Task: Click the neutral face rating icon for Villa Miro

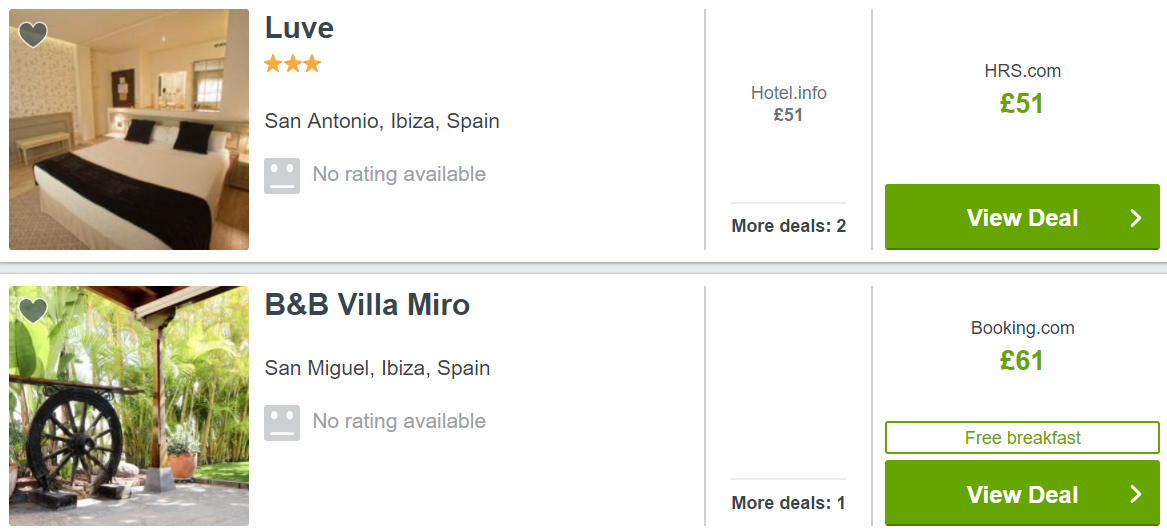Action: click(282, 423)
